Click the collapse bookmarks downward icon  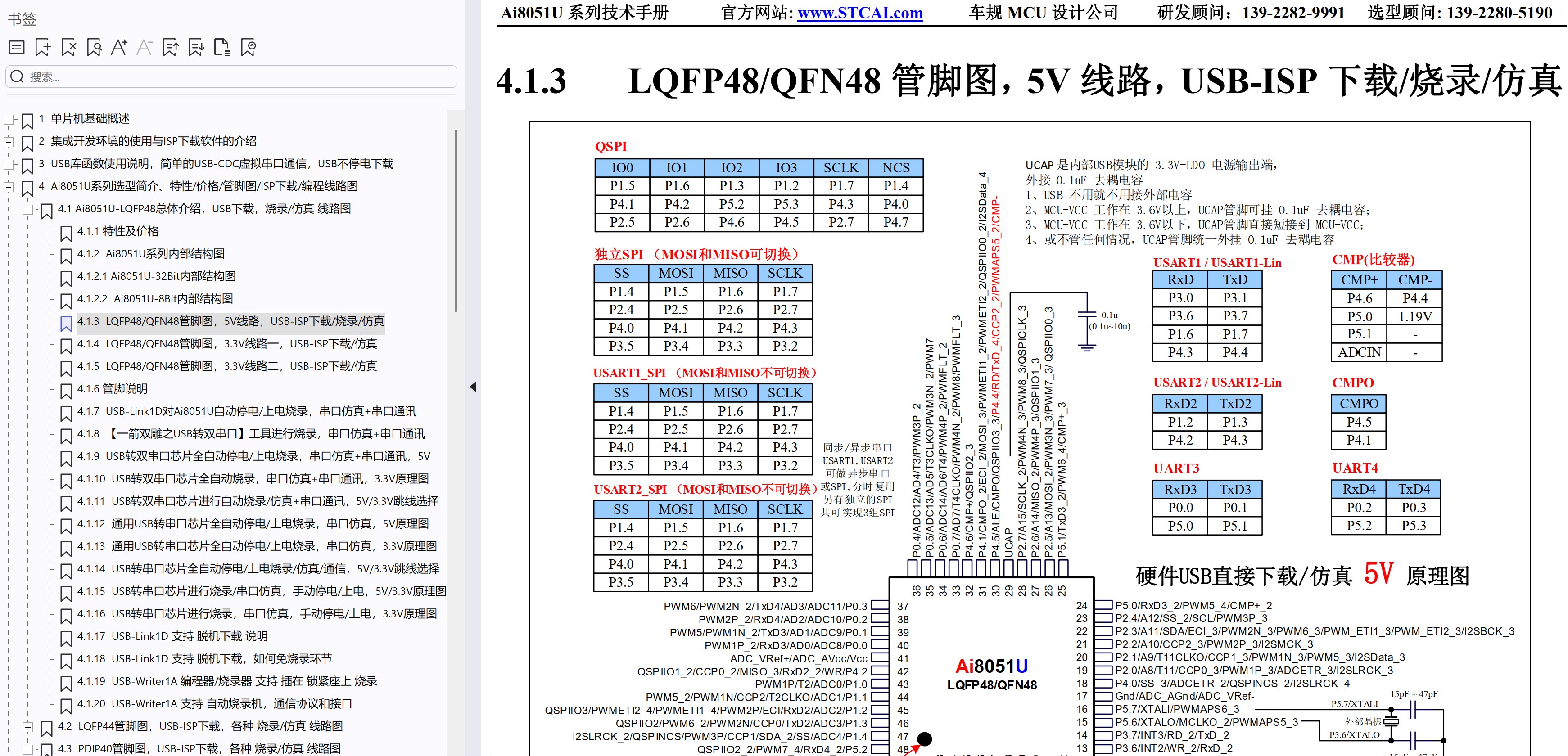click(x=197, y=47)
